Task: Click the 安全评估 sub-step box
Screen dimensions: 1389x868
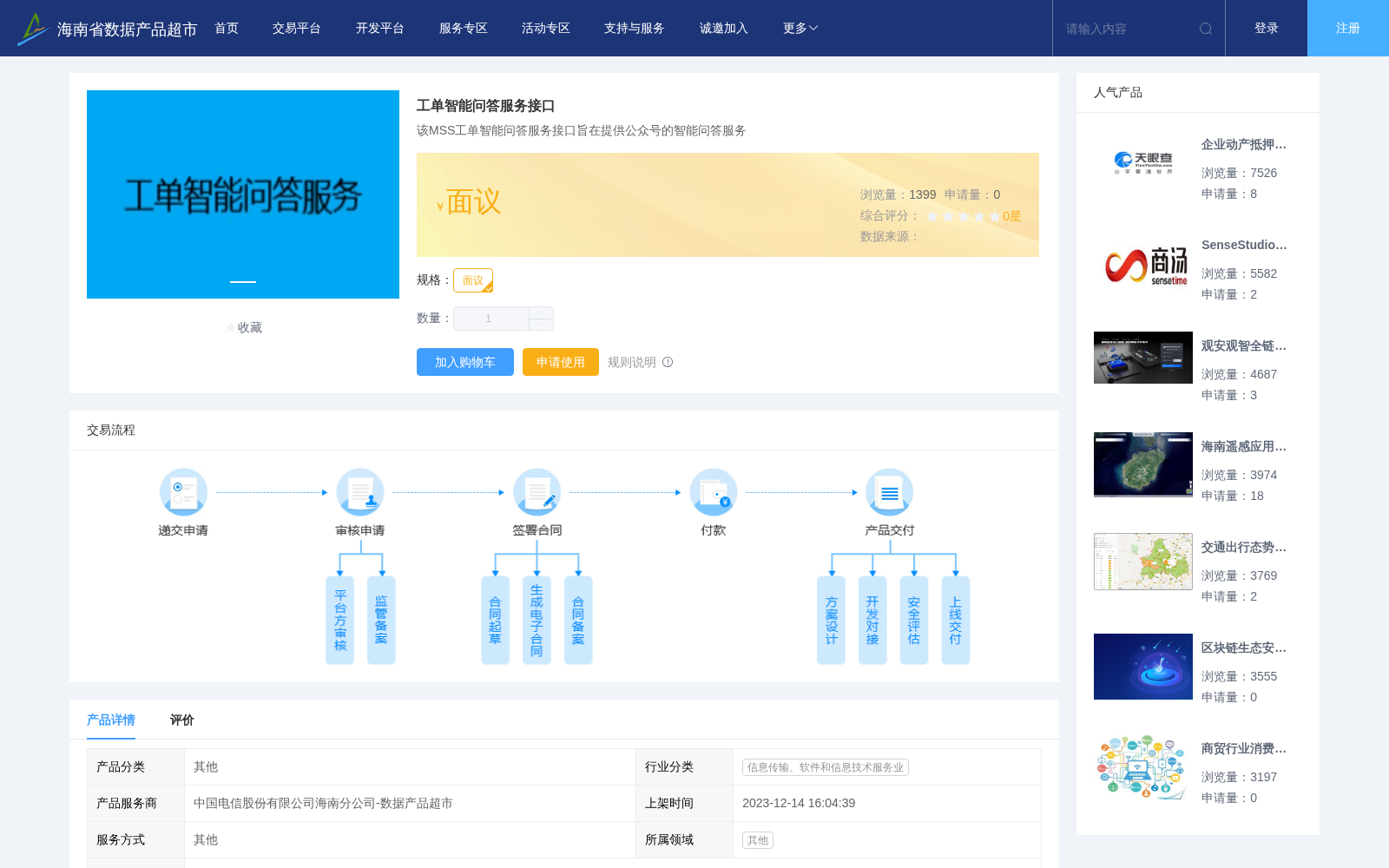Action: 914,621
